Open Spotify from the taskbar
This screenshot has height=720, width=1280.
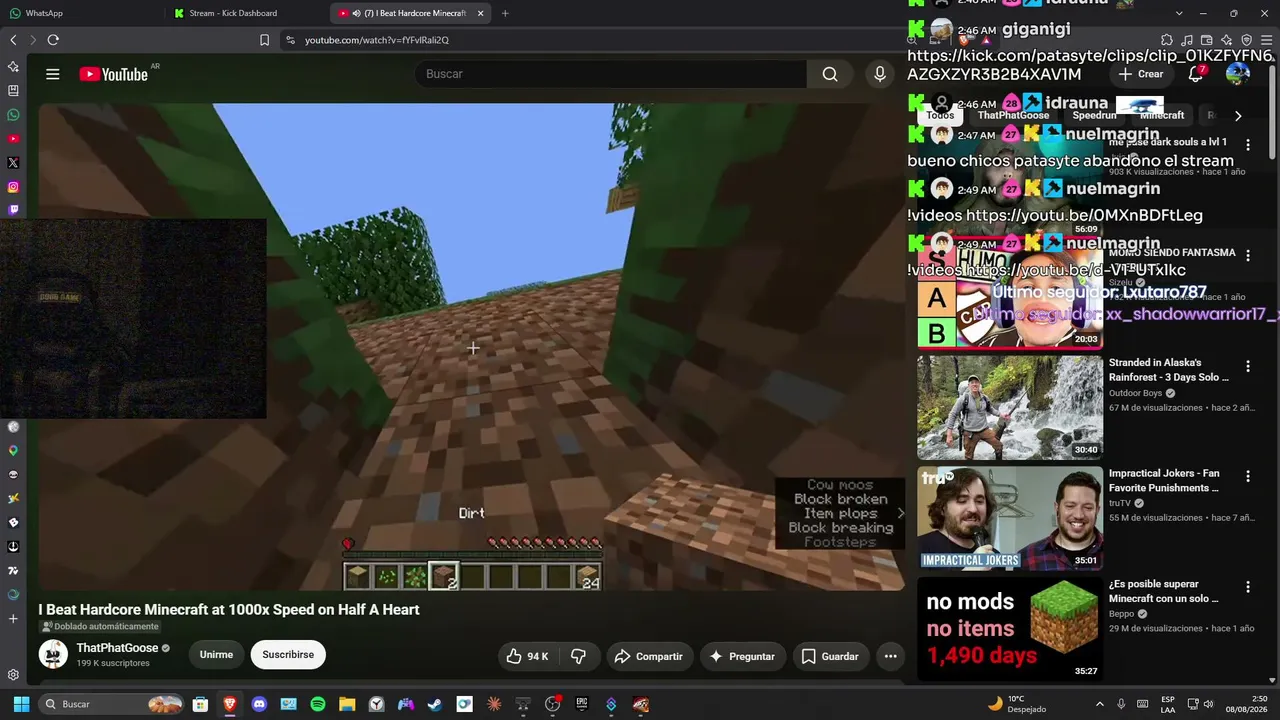(x=318, y=704)
